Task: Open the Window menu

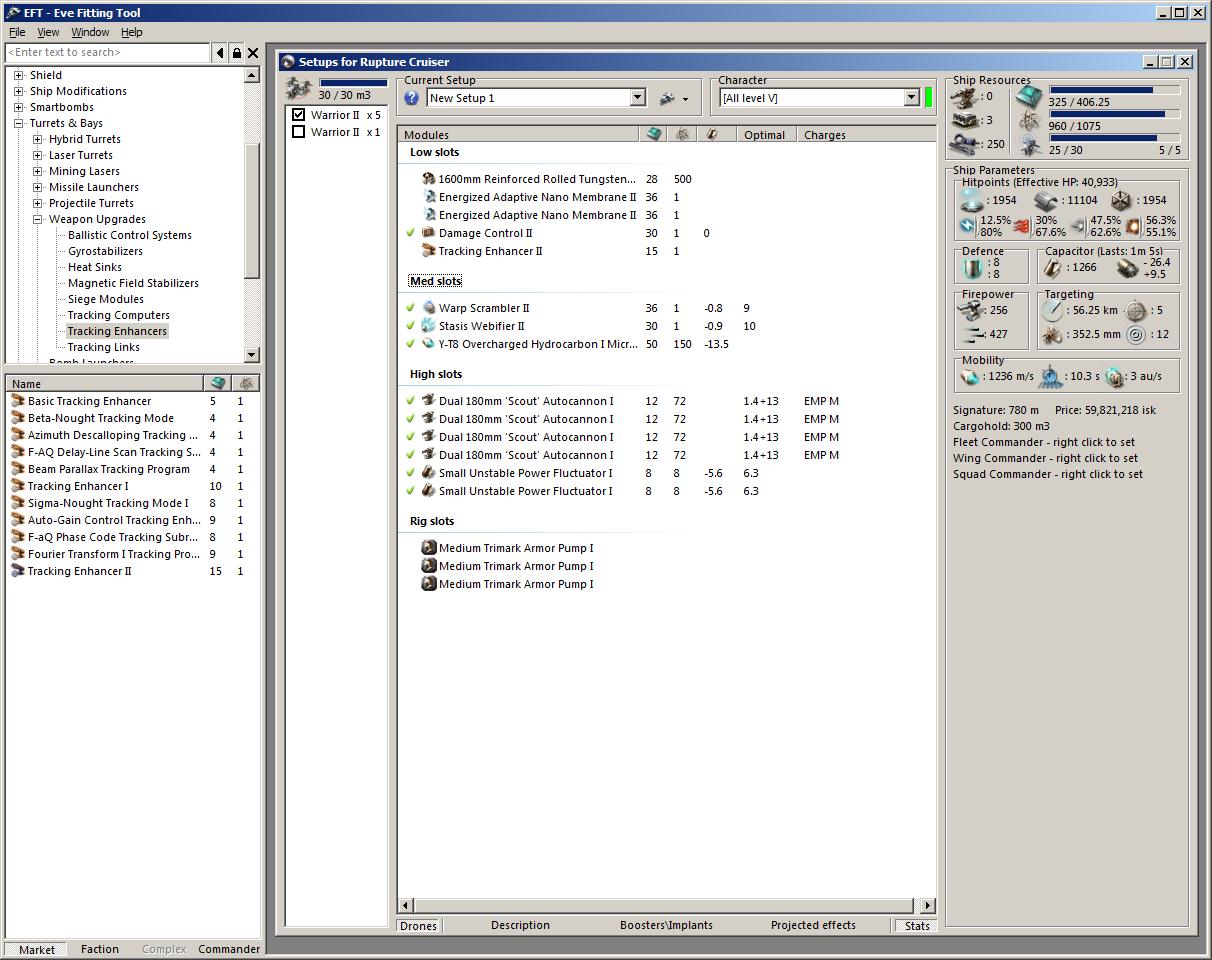Action: [x=90, y=32]
